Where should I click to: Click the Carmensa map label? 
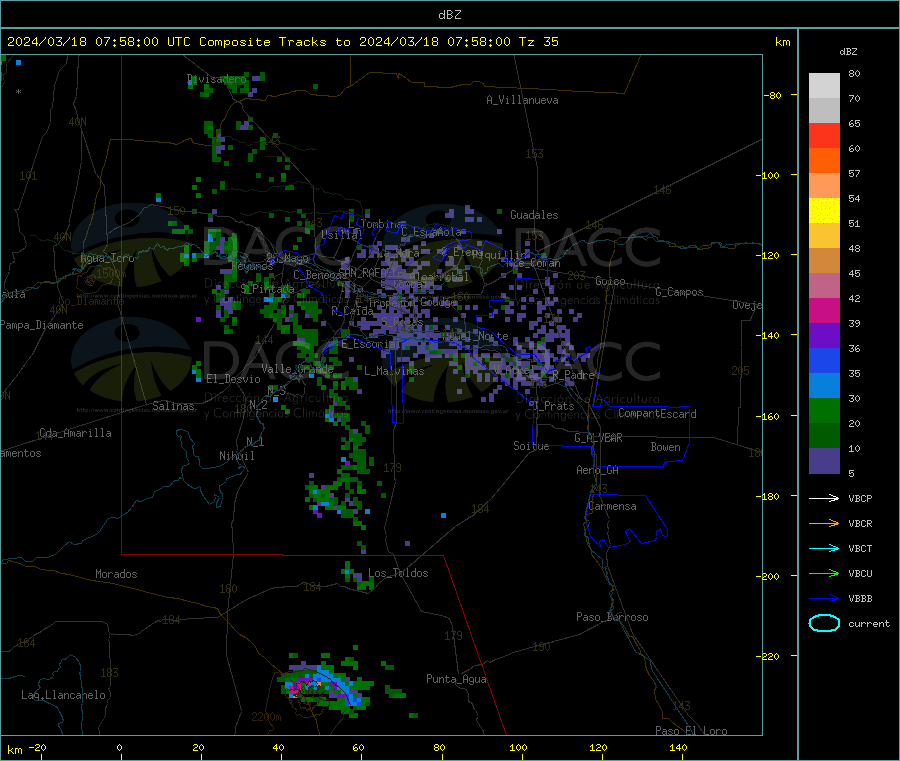[x=612, y=506]
